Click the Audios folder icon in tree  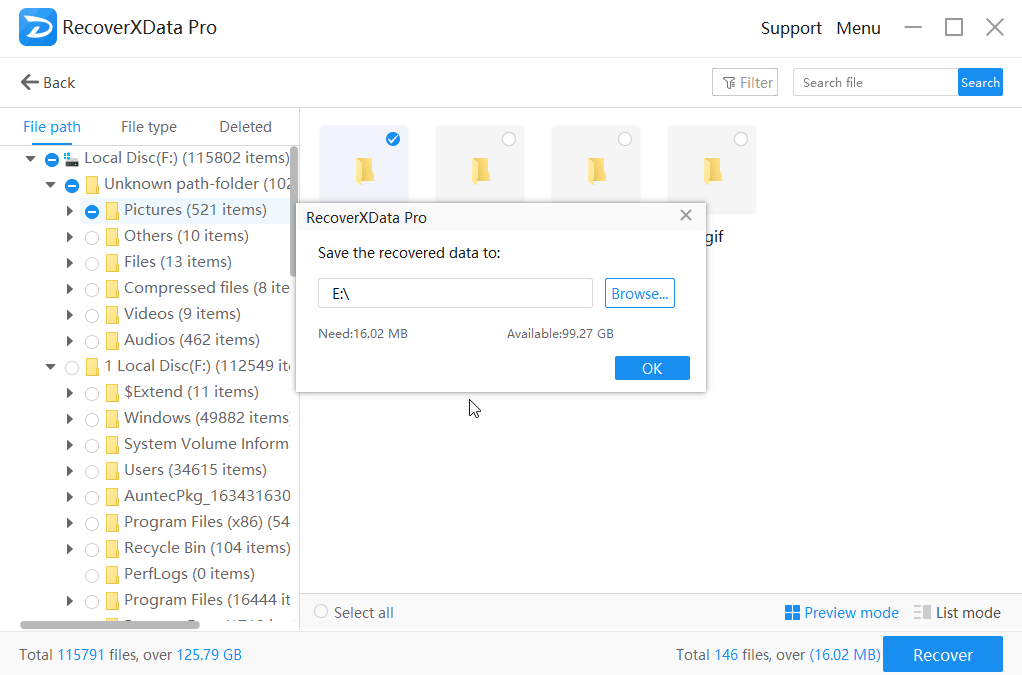112,341
